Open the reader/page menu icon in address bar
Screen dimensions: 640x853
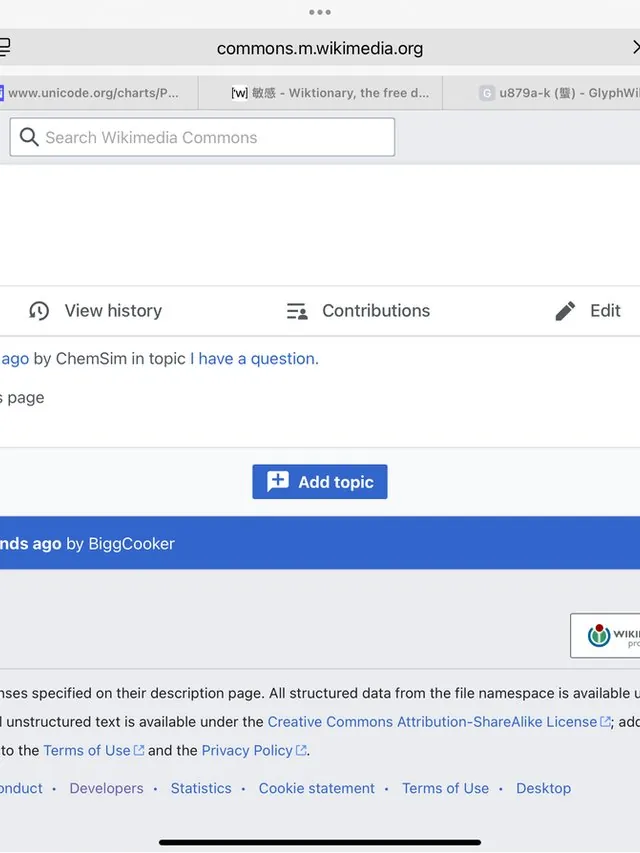point(4,47)
